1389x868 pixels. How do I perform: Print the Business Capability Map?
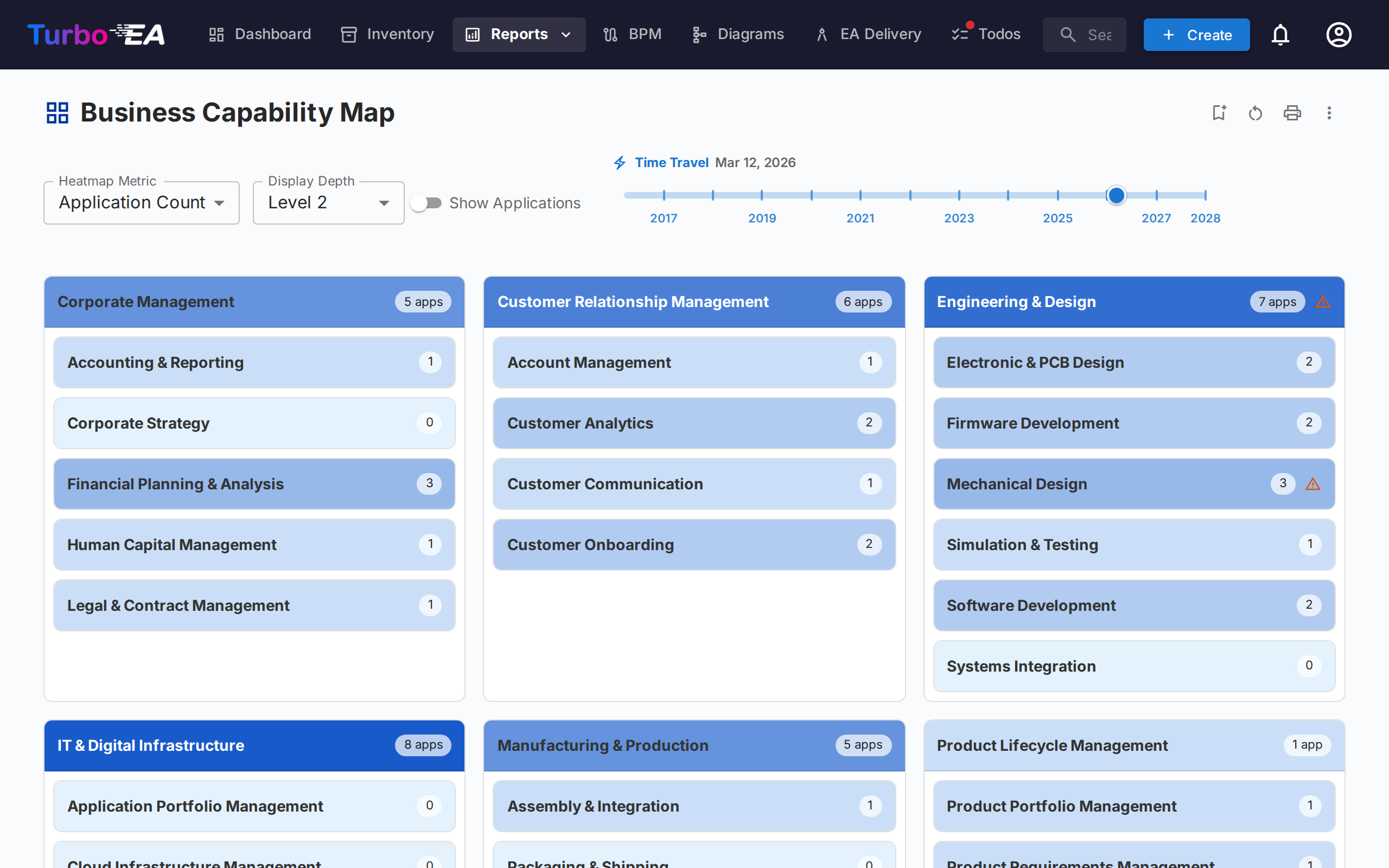click(1292, 113)
